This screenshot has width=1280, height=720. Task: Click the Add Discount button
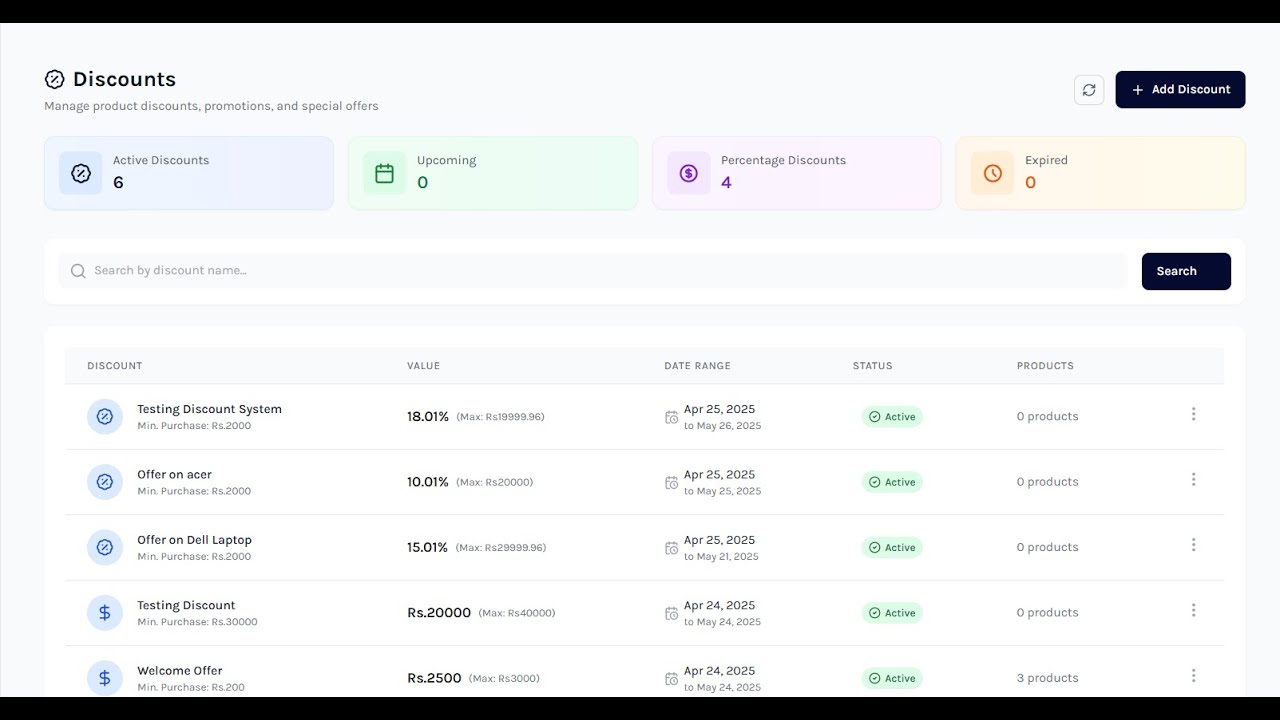(1180, 90)
